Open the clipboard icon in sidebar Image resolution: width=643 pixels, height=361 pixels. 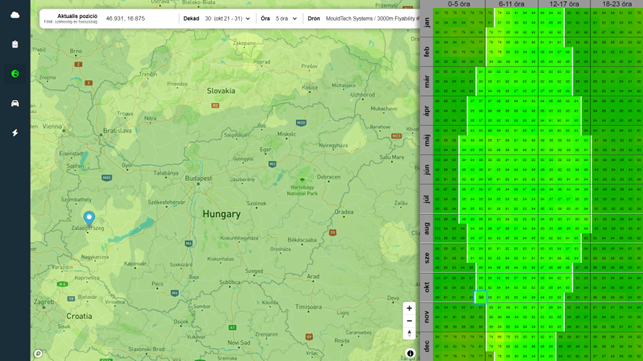(15, 44)
